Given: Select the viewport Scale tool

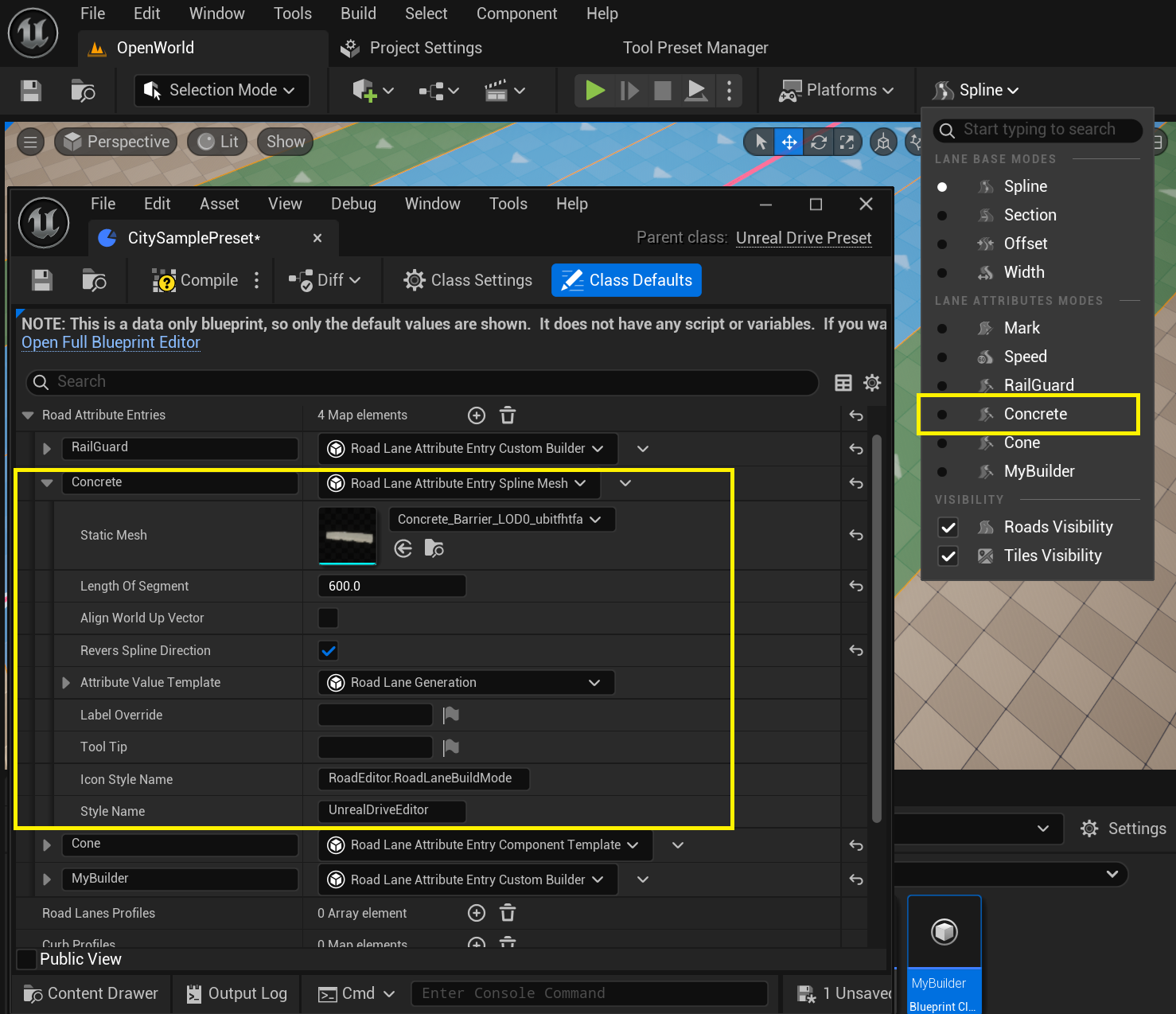Looking at the screenshot, I should pos(847,142).
